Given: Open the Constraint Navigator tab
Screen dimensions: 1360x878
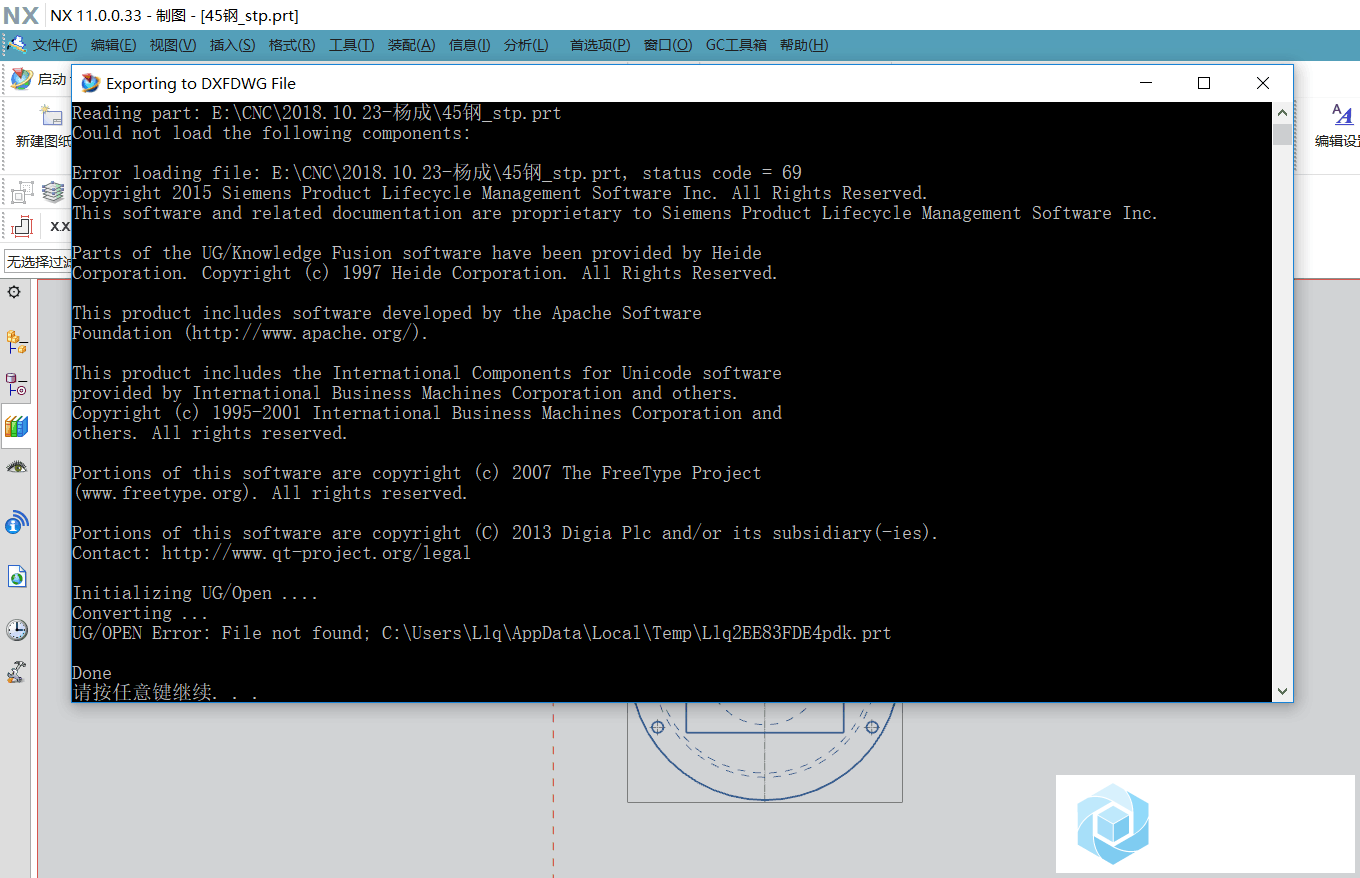Looking at the screenshot, I should pyautogui.click(x=17, y=385).
